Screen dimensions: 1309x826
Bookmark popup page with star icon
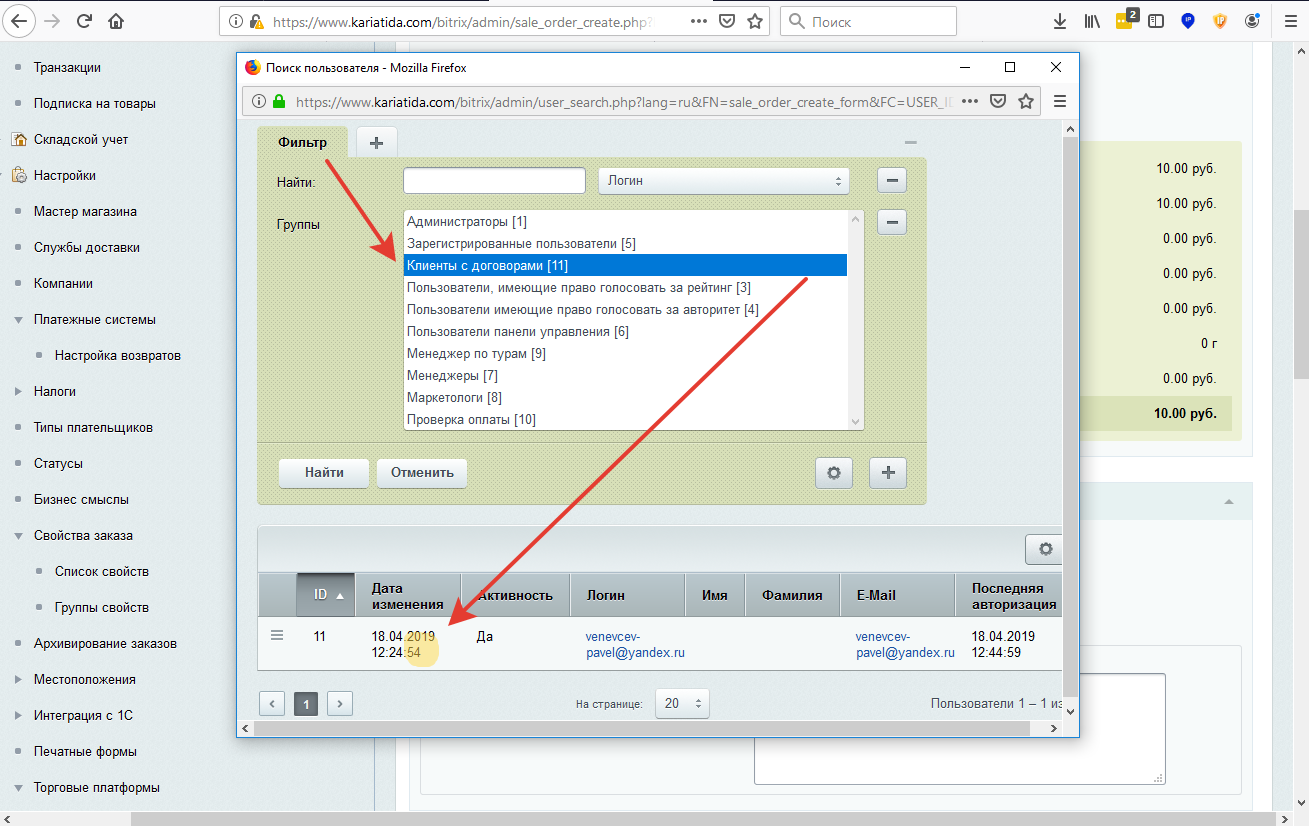click(x=1026, y=101)
